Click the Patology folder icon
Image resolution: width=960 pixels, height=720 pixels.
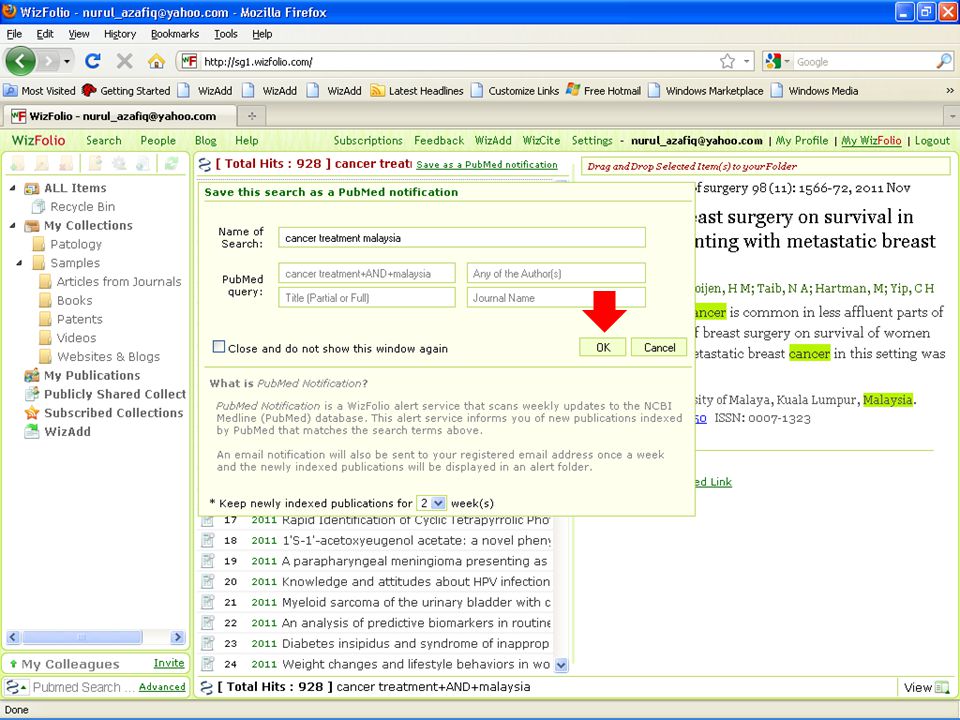point(39,244)
